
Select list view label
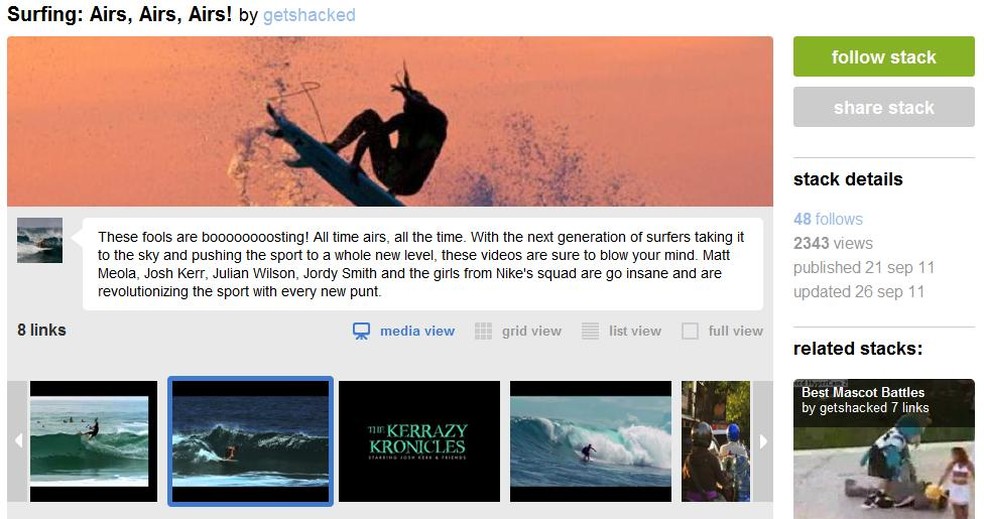coord(635,331)
